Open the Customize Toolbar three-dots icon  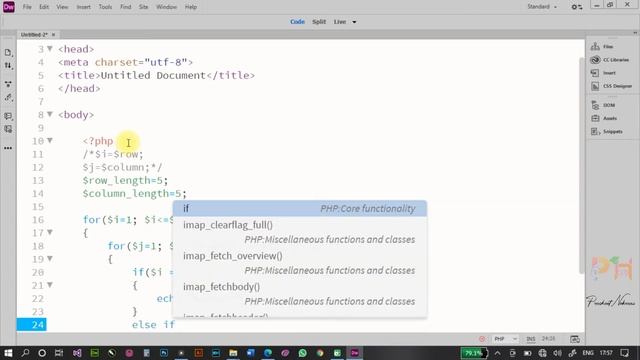click(x=8, y=148)
